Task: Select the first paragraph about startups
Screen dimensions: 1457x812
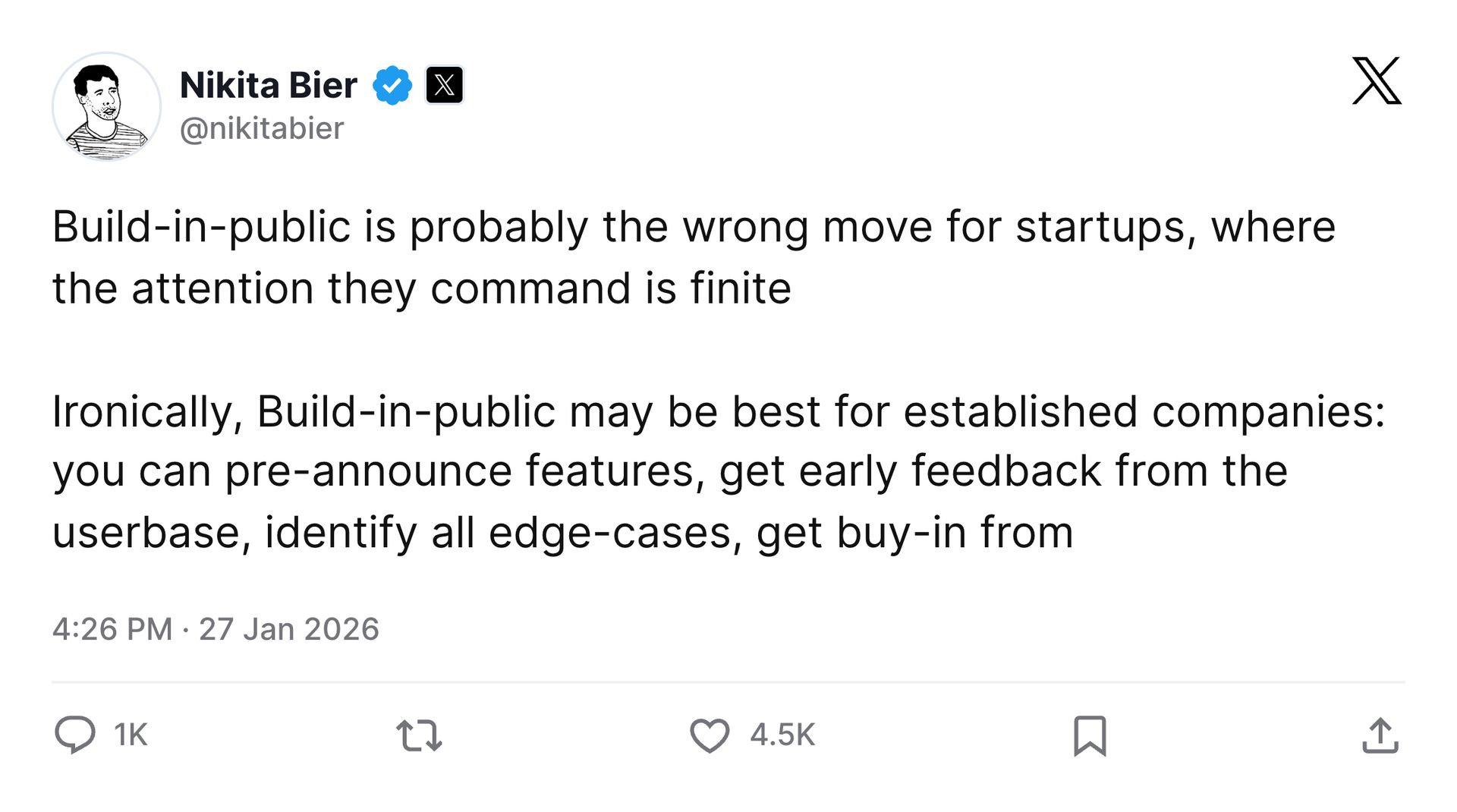Action: point(694,257)
